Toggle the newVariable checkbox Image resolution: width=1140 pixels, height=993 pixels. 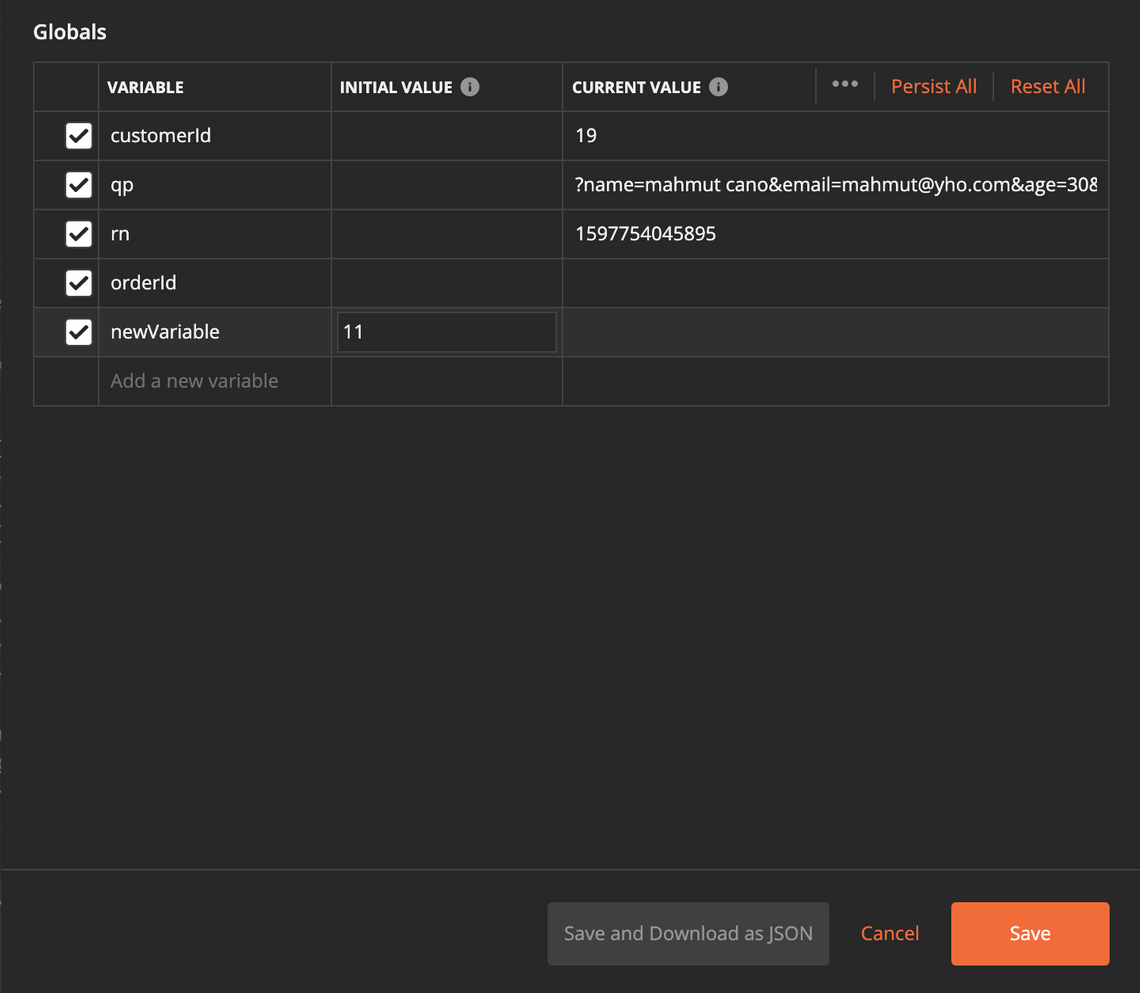[x=79, y=332]
